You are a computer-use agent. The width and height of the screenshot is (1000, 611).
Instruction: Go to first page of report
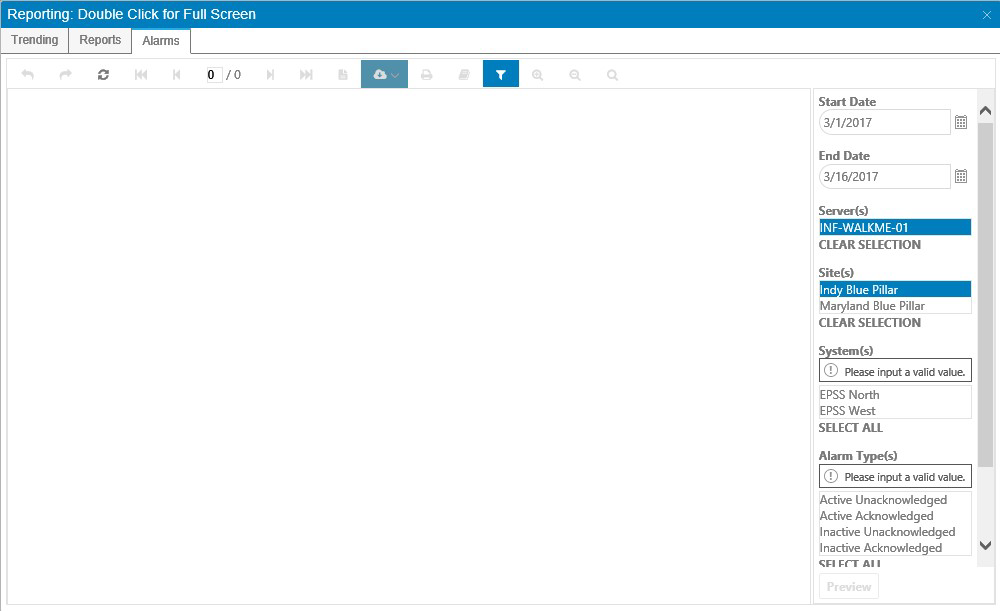pos(141,75)
